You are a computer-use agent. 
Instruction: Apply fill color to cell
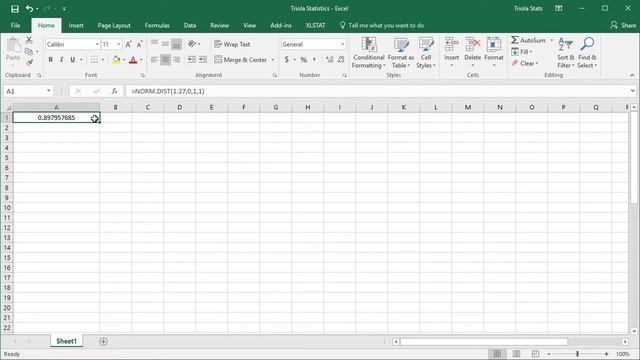pos(116,60)
